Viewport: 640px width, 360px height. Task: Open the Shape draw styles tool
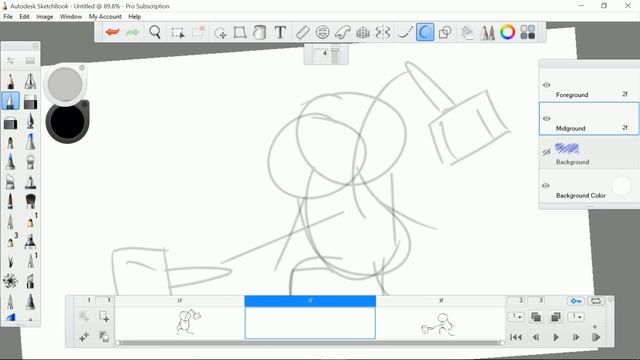[445, 32]
